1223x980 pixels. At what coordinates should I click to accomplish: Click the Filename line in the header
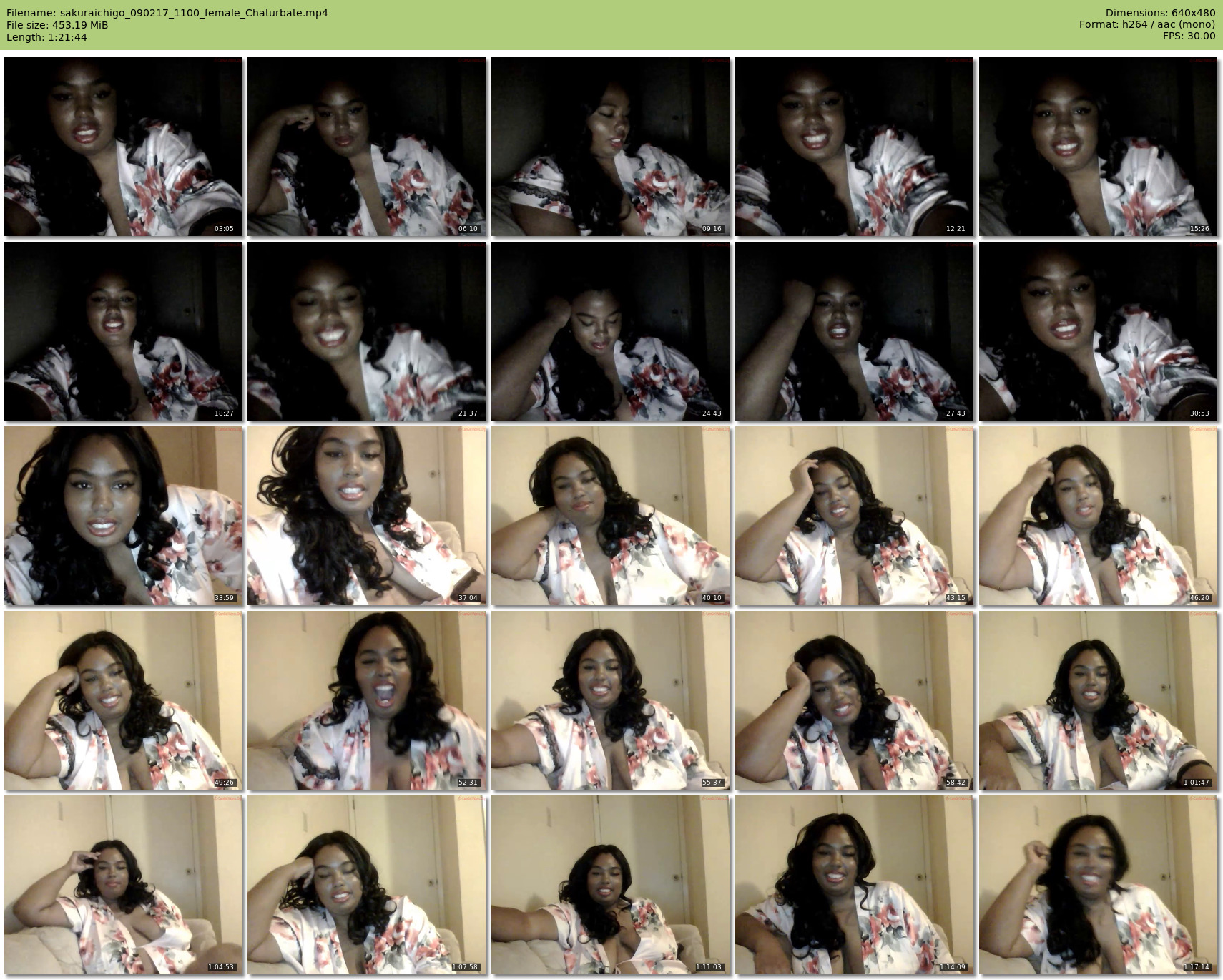pyautogui.click(x=167, y=13)
